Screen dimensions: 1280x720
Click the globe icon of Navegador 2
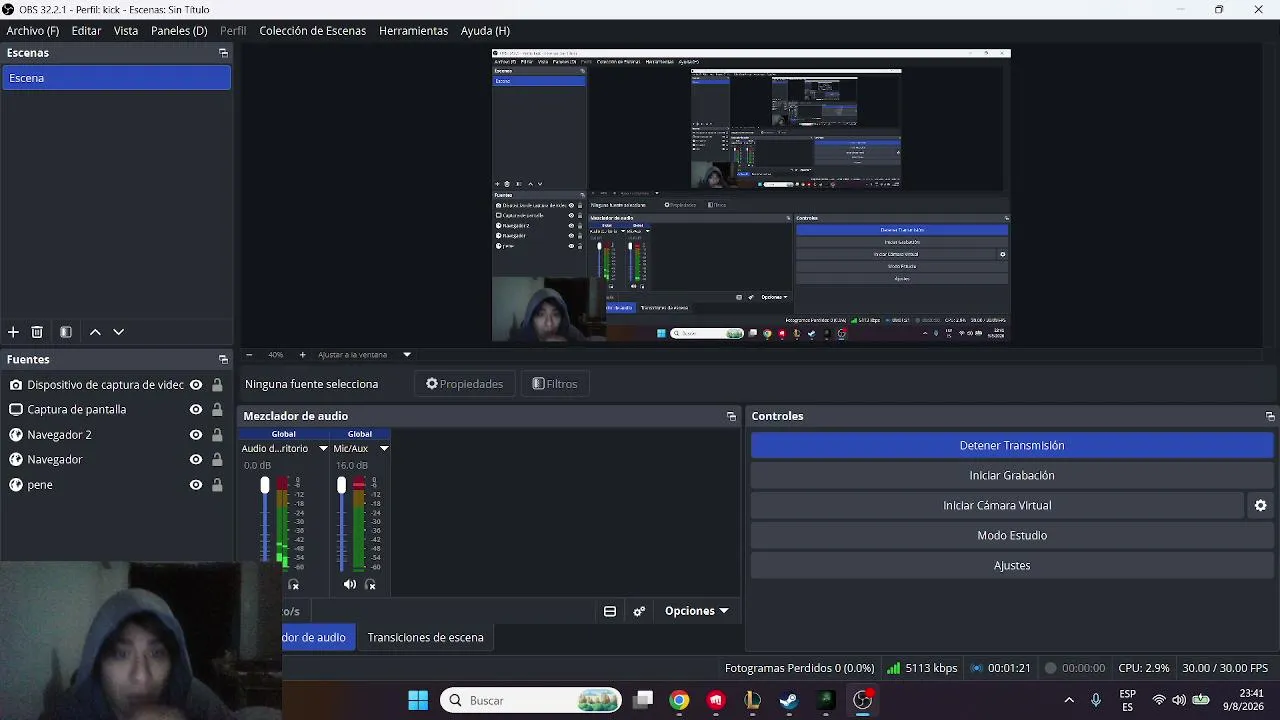pyautogui.click(x=16, y=435)
